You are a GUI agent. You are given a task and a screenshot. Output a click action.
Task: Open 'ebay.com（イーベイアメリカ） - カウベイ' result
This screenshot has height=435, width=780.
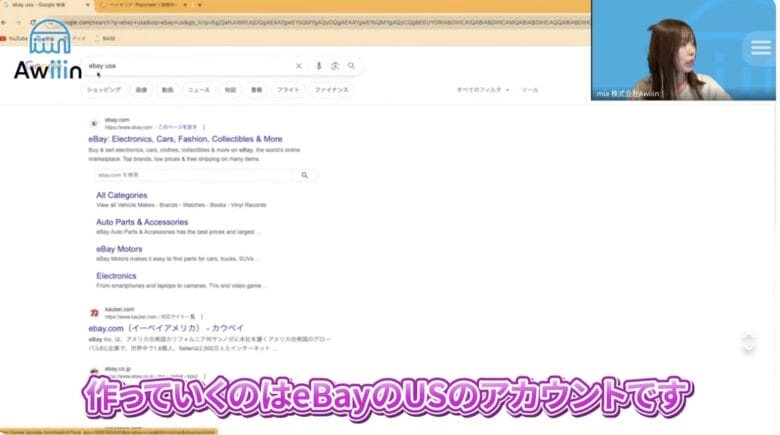pyautogui.click(x=166, y=328)
